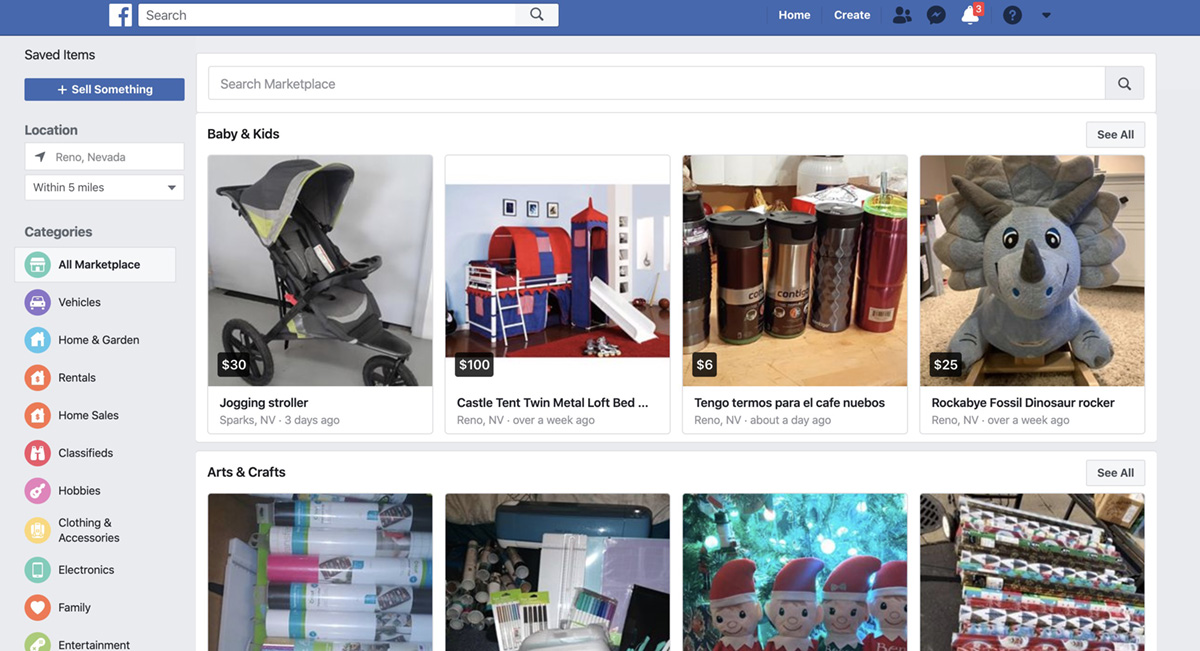Expand the Within 5 miles dropdown

[x=104, y=187]
